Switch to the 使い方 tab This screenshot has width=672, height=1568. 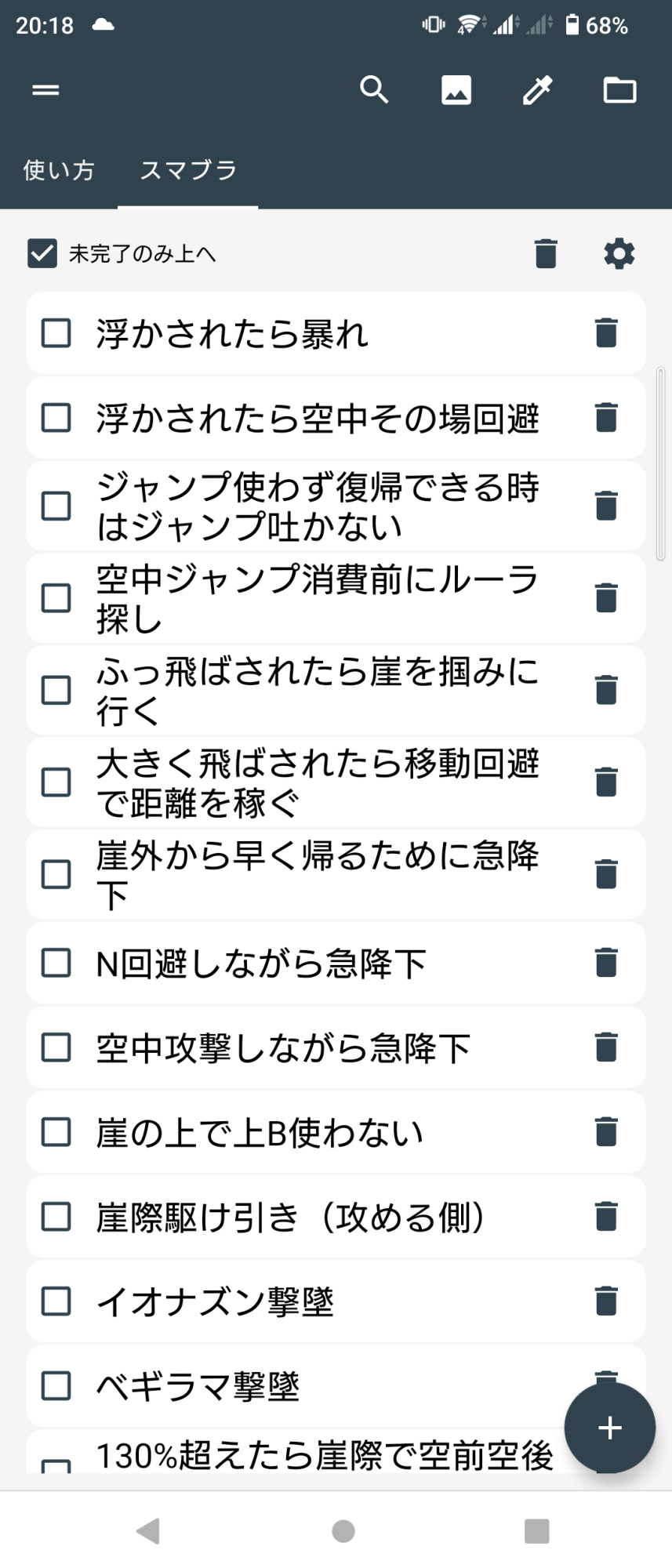(x=59, y=170)
